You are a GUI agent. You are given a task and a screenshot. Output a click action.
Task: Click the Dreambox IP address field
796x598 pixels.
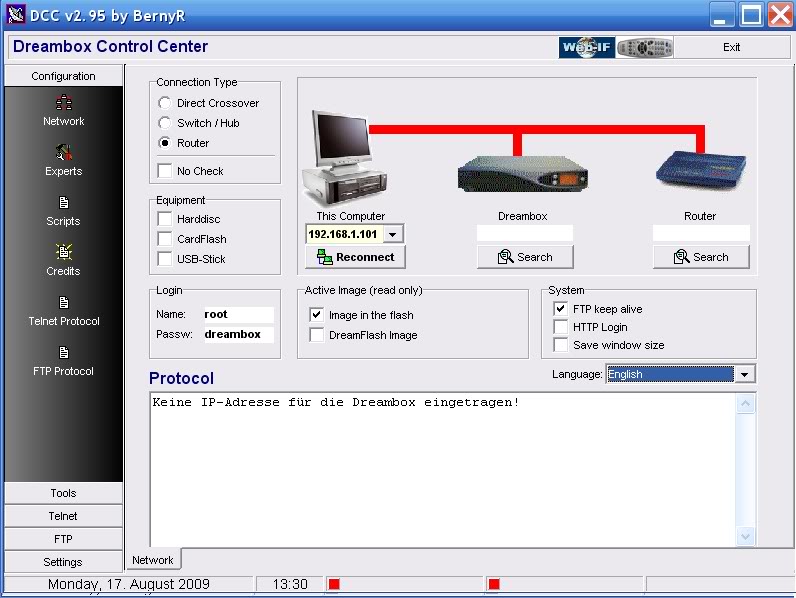coord(525,234)
